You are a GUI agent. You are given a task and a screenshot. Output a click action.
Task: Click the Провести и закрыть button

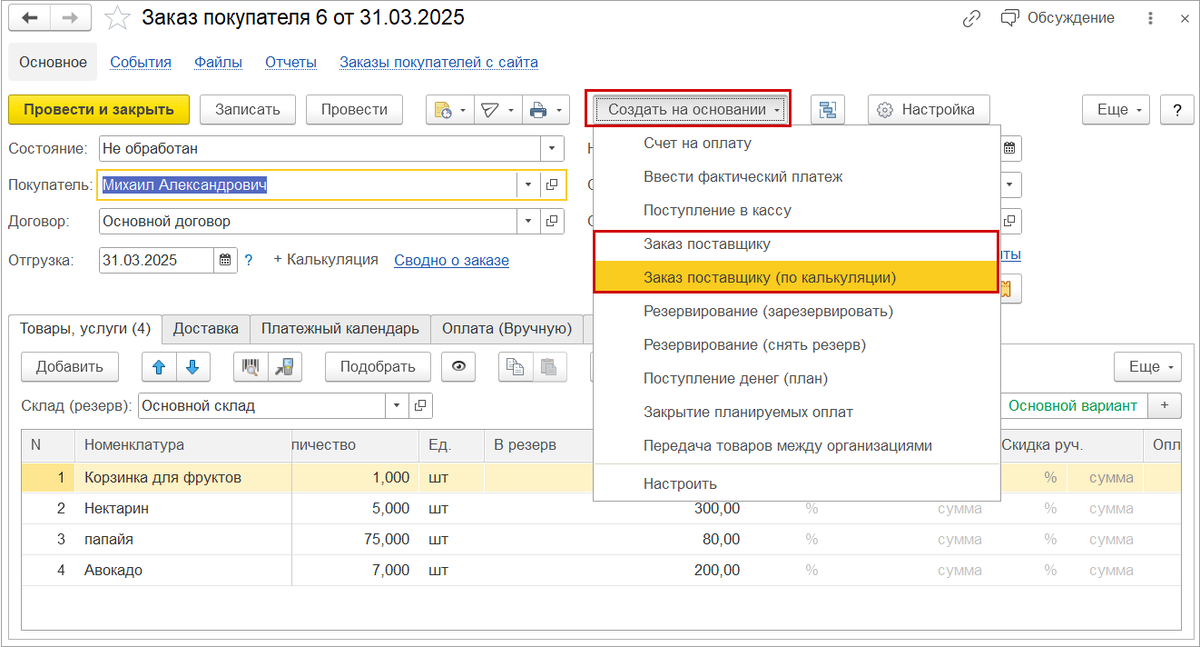click(x=99, y=110)
